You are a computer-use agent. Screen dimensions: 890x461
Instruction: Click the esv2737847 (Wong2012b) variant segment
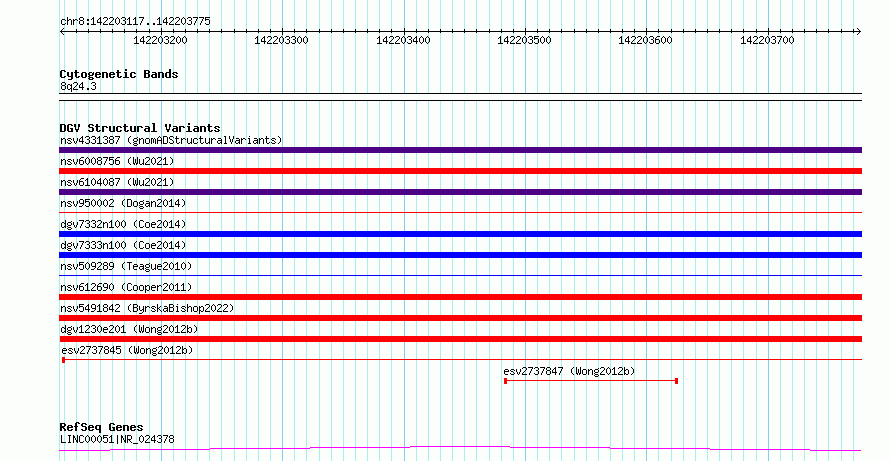[591, 381]
